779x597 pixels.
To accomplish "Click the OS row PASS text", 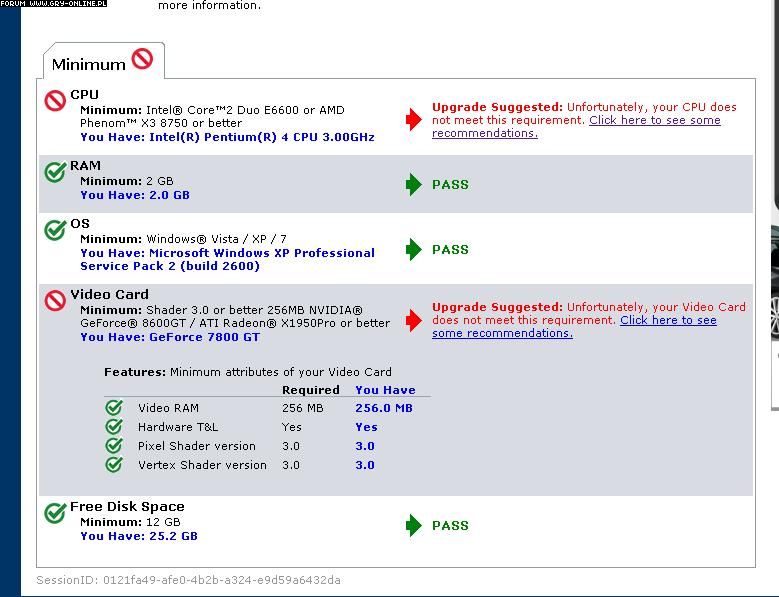I will [x=450, y=249].
